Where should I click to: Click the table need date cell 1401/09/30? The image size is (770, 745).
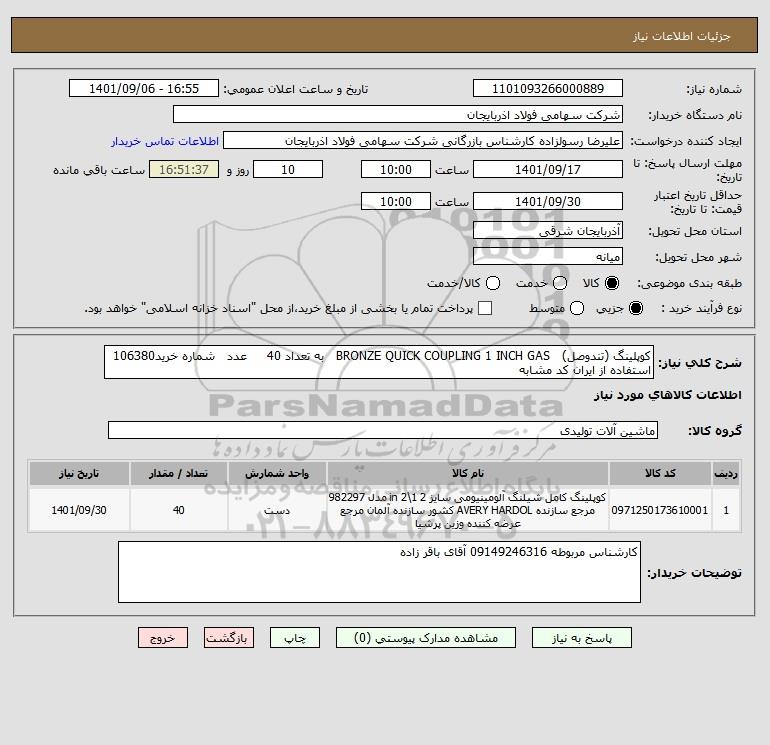pyautogui.click(x=79, y=510)
